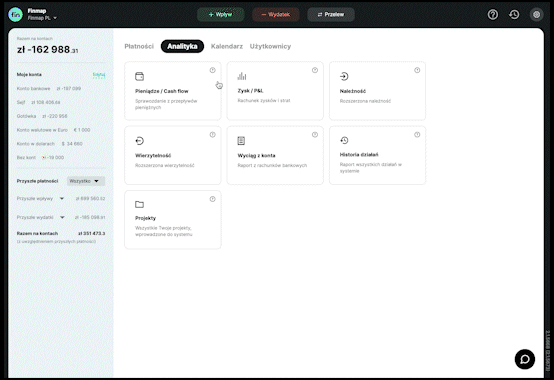Click the Pieniądze / Cash flow title
This screenshot has height=380, width=554.
[161, 91]
